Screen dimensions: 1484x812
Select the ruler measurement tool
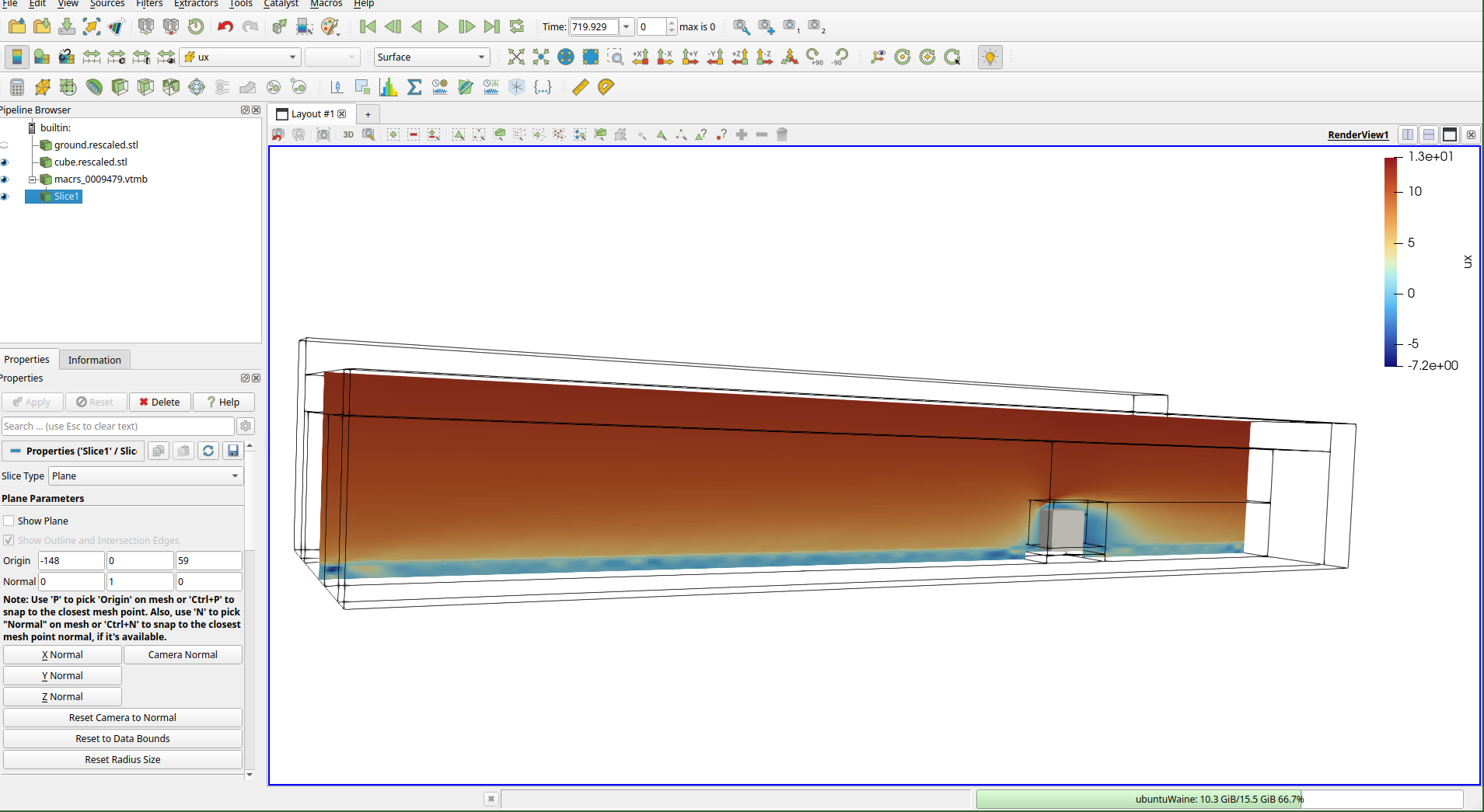(x=579, y=87)
